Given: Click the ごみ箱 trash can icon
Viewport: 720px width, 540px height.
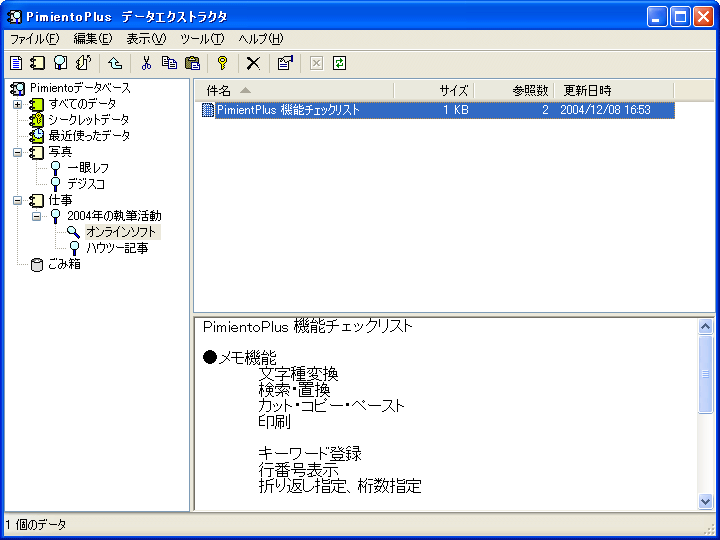Looking at the screenshot, I should (37, 265).
